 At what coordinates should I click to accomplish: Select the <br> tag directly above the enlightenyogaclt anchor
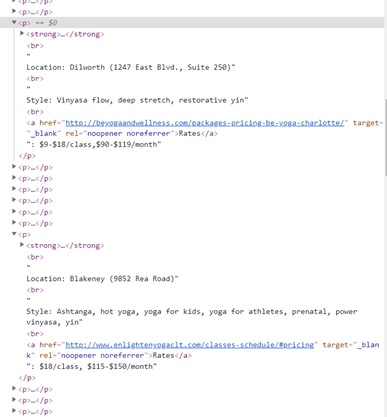point(35,334)
